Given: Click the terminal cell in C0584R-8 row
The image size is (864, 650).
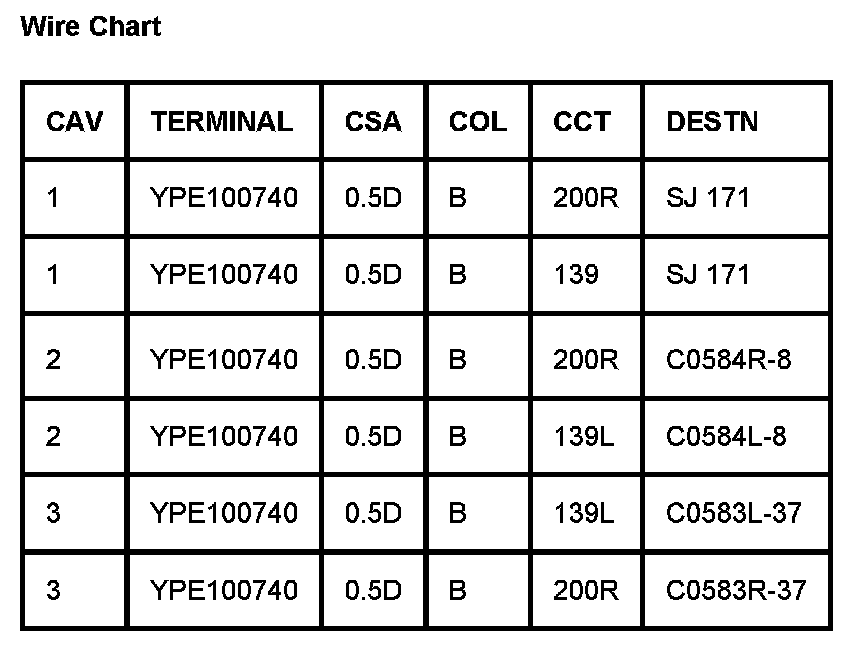Looking at the screenshot, I should pos(224,359).
